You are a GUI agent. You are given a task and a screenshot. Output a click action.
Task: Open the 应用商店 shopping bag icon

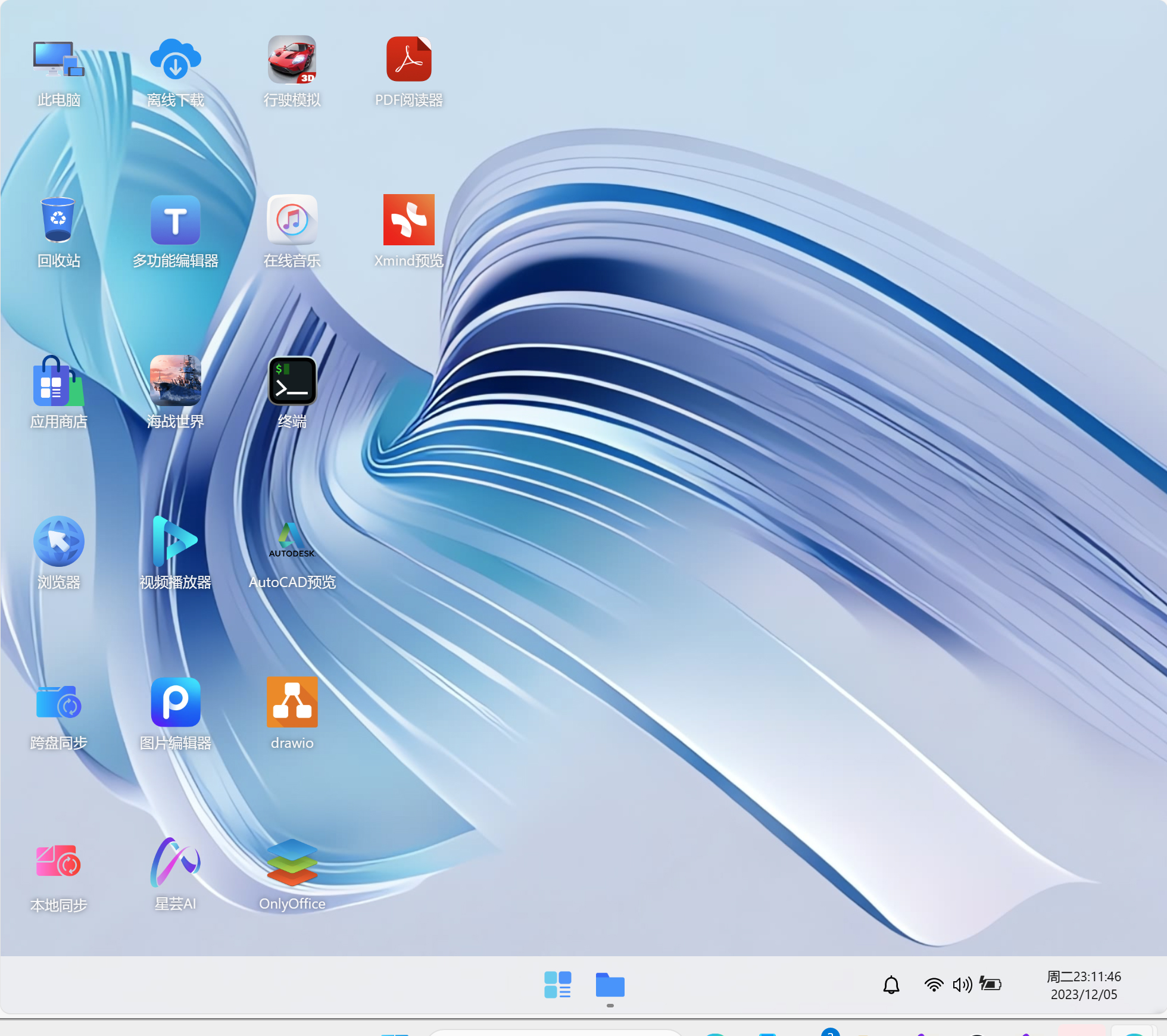click(58, 381)
